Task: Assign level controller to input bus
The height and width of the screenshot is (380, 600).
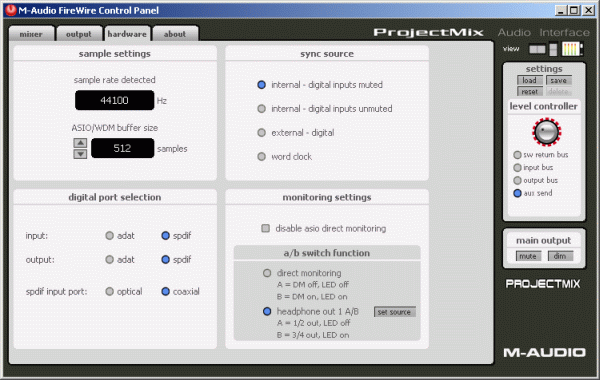Action: [x=517, y=167]
